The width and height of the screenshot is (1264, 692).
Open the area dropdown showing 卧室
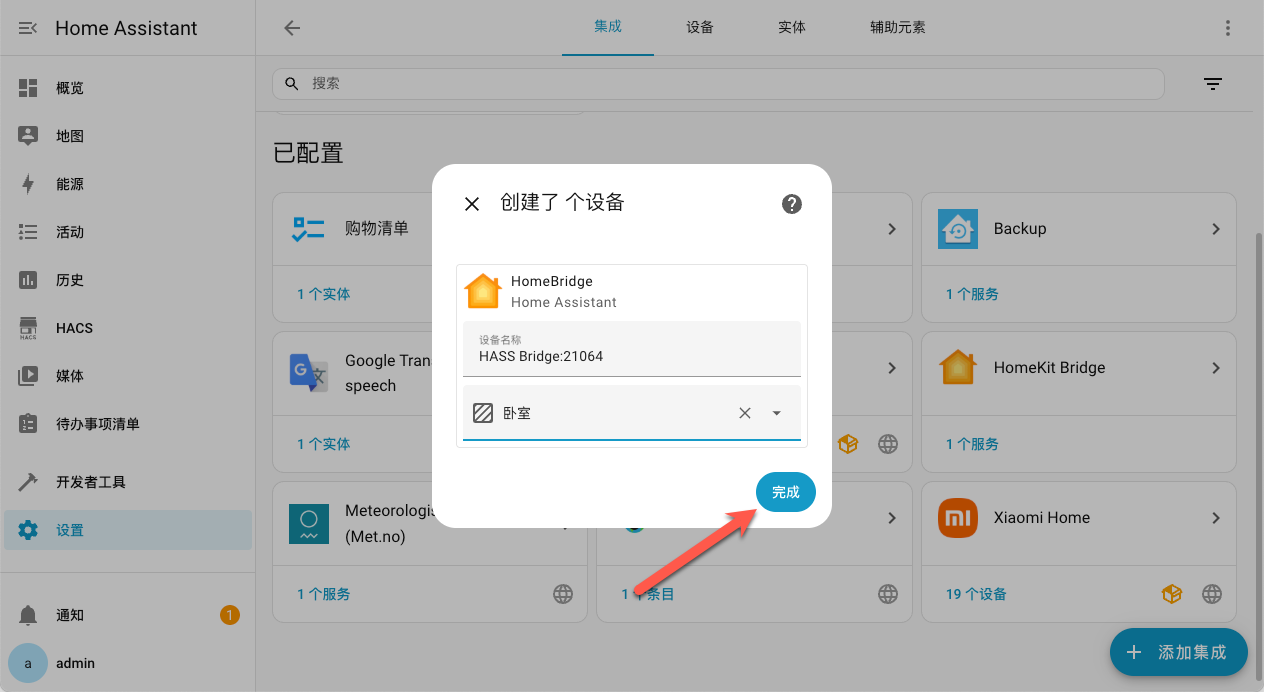(x=777, y=412)
